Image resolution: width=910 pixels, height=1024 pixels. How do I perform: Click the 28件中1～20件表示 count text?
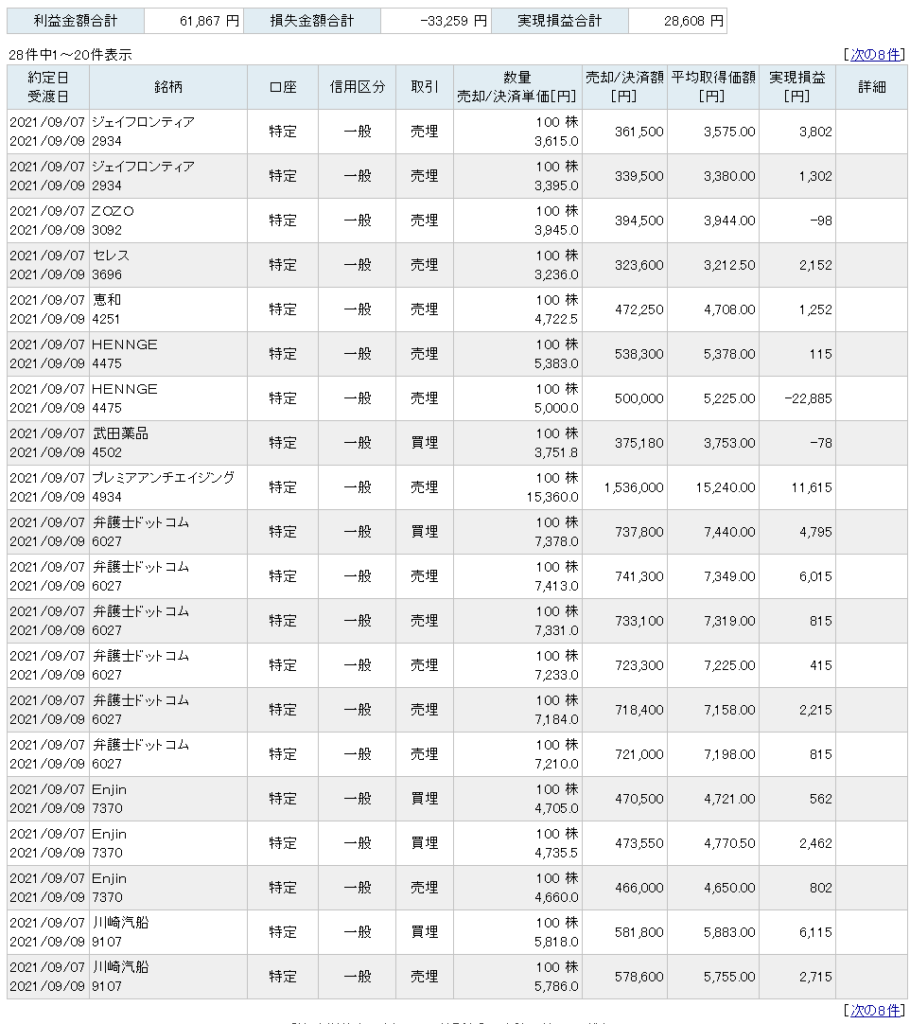[70, 55]
